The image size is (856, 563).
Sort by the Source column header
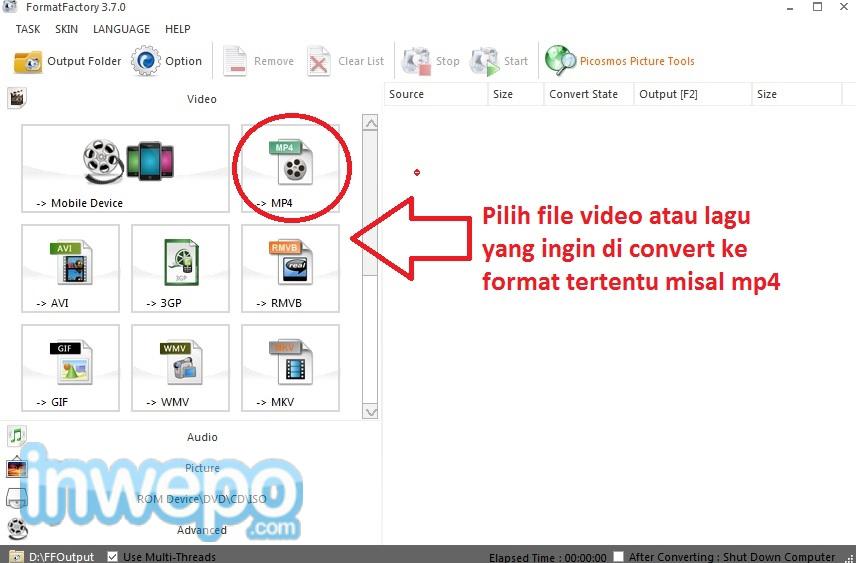pos(436,94)
